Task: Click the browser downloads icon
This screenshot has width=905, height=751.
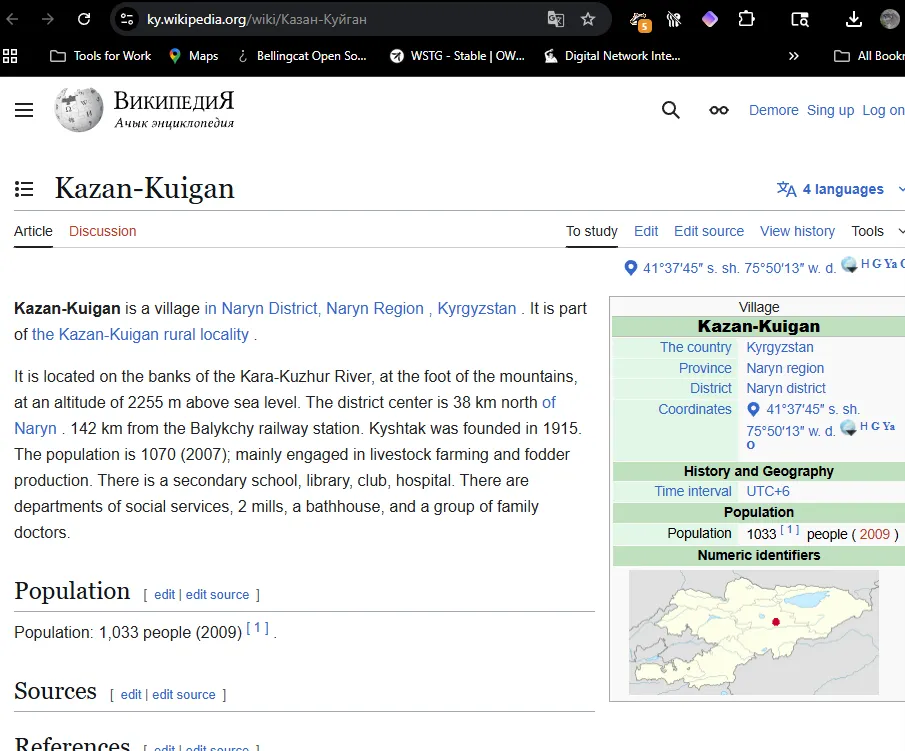Action: tap(853, 19)
